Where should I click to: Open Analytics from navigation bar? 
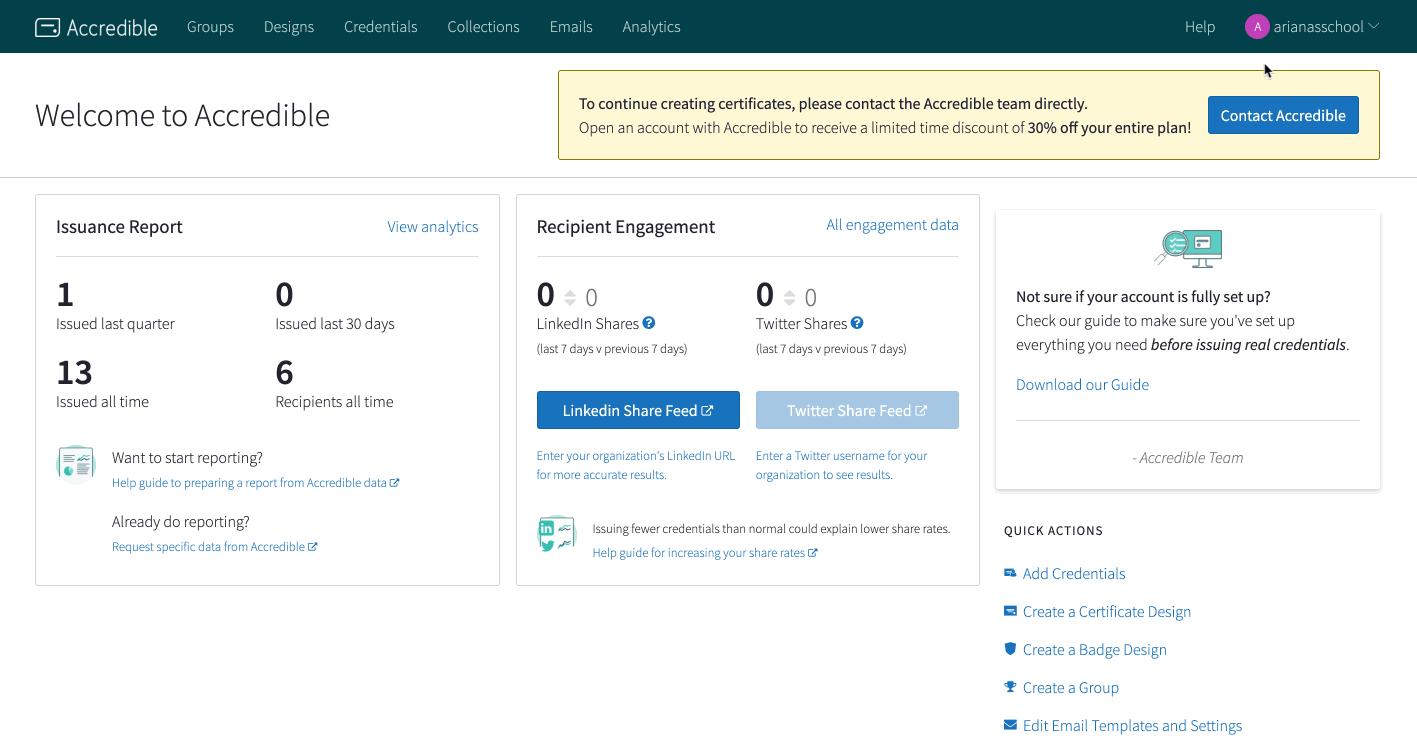point(652,27)
